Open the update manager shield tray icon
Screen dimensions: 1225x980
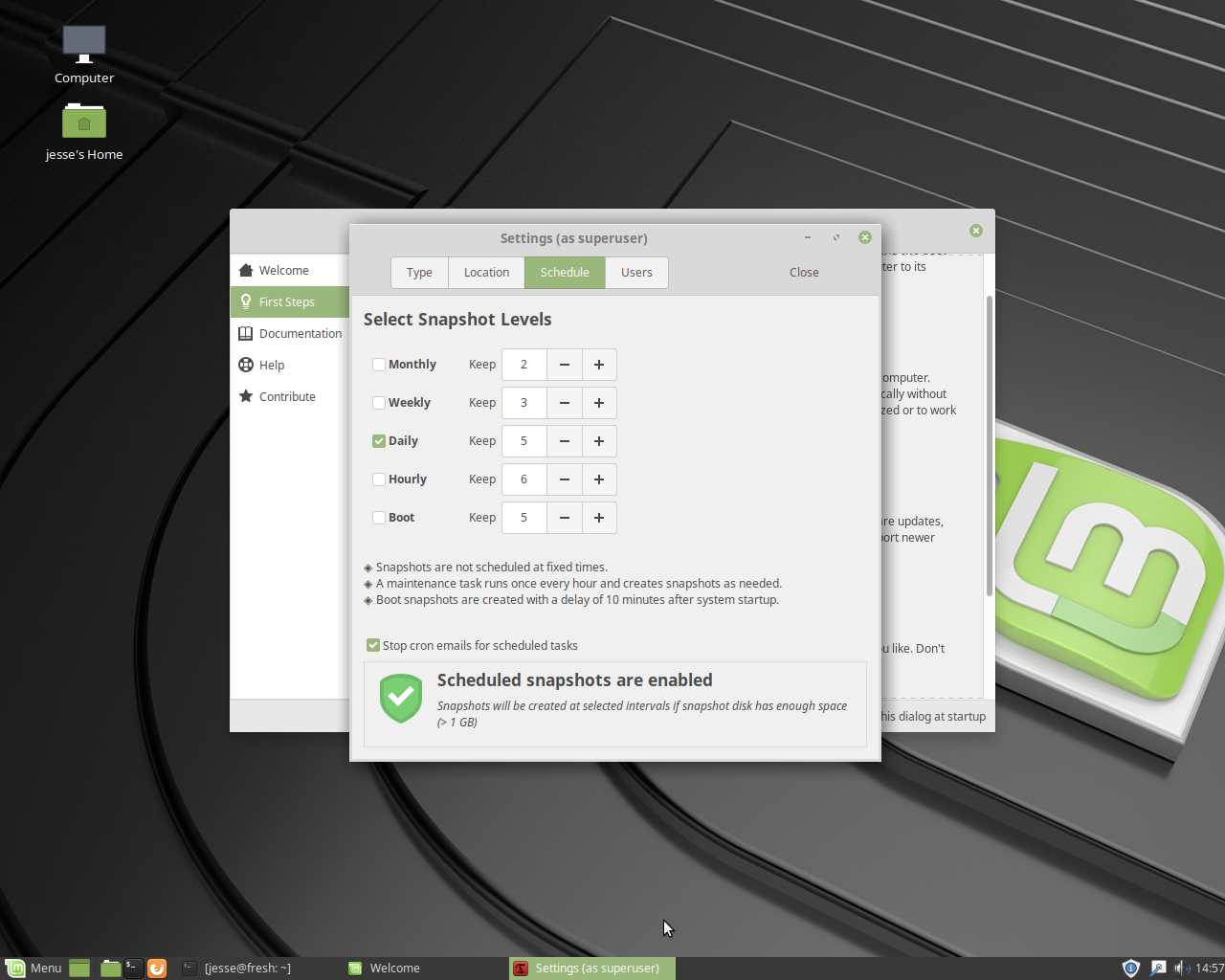(x=1130, y=968)
